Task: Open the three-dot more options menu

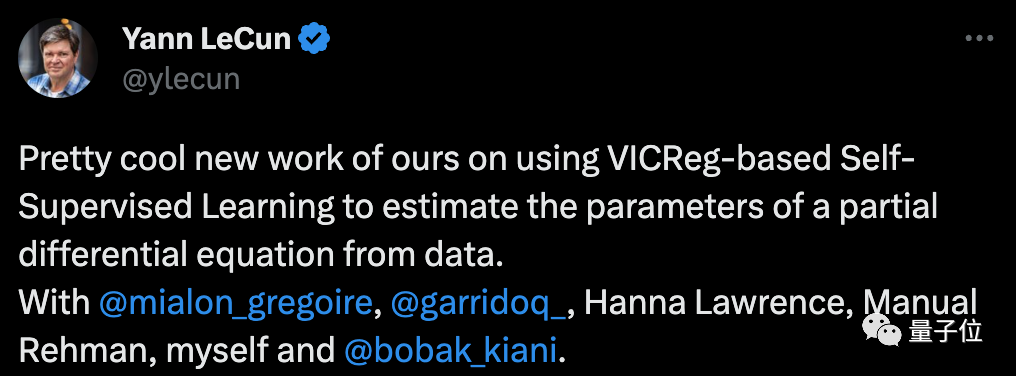Action: point(979,38)
